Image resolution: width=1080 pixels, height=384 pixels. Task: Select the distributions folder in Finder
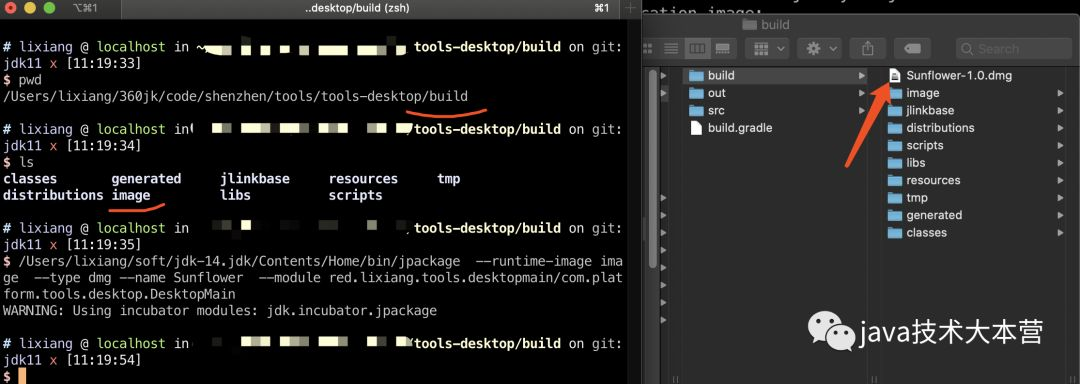[940, 127]
